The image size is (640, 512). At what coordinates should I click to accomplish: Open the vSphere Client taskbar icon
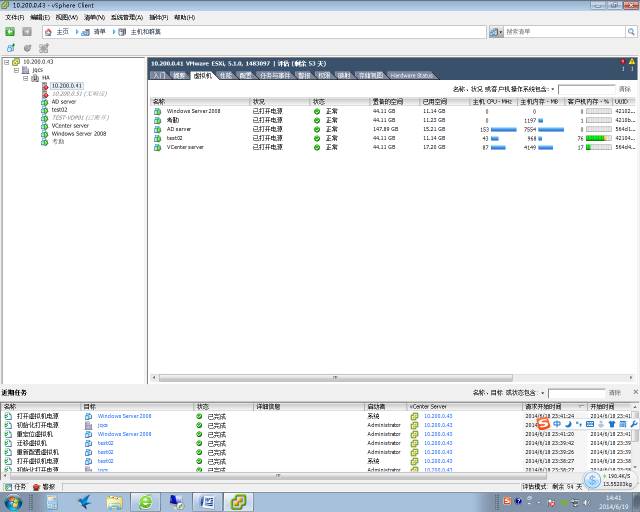[x=238, y=502]
